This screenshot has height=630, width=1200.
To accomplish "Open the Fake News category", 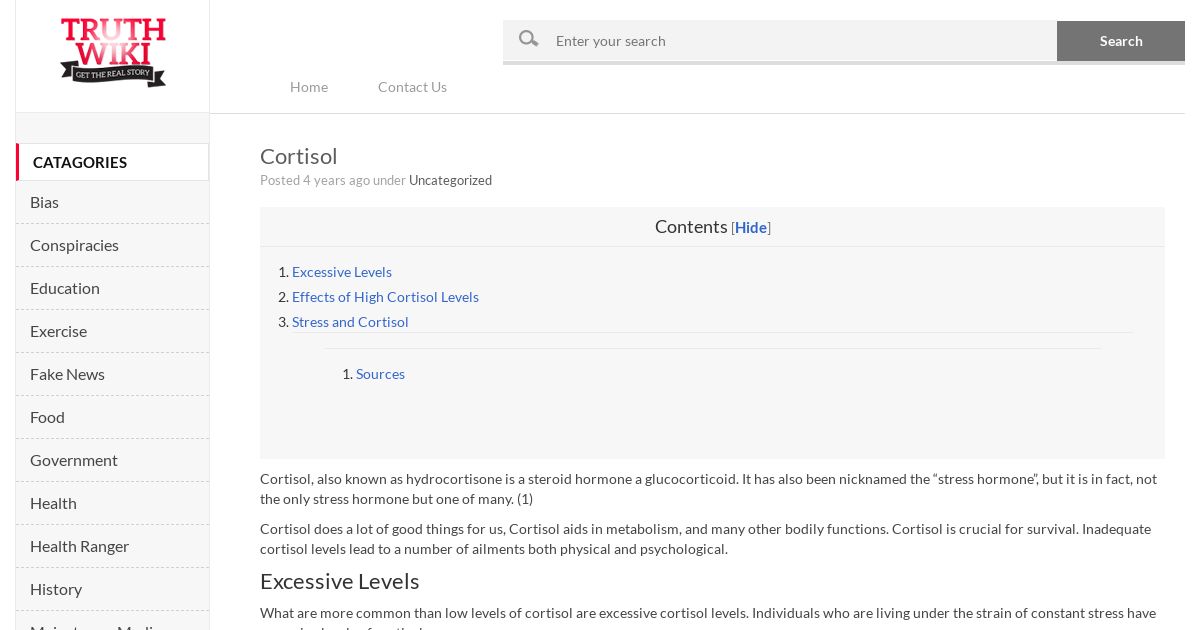I will click(112, 374).
